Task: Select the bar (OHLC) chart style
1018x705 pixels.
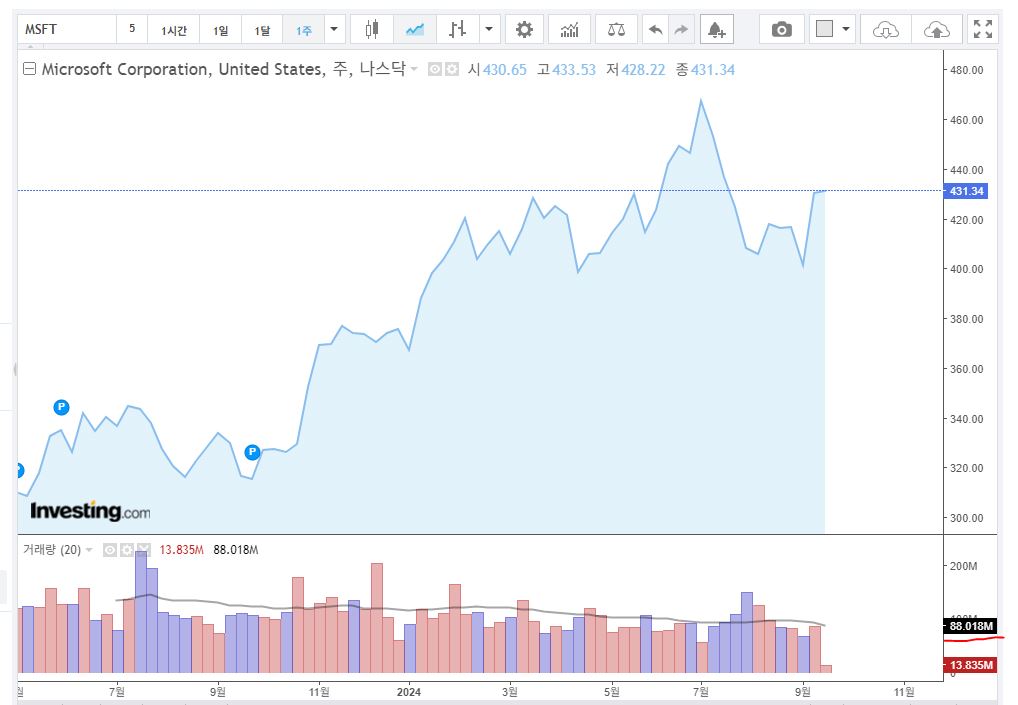Action: coord(457,29)
